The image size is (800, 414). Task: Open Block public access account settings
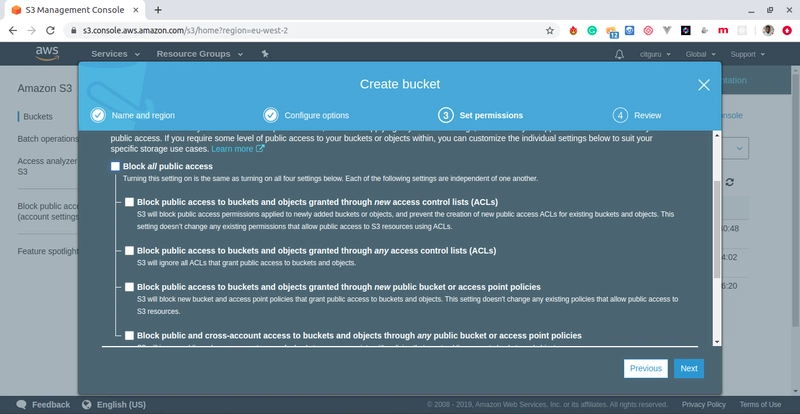tap(48, 211)
